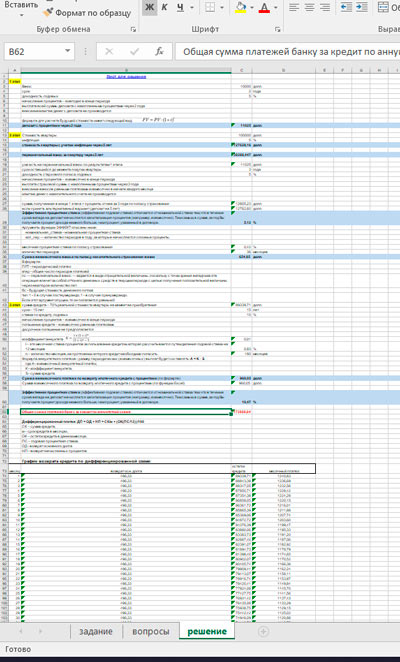Switch to the вопросы sheet tab
This screenshot has height=662, width=400.
coord(151,632)
